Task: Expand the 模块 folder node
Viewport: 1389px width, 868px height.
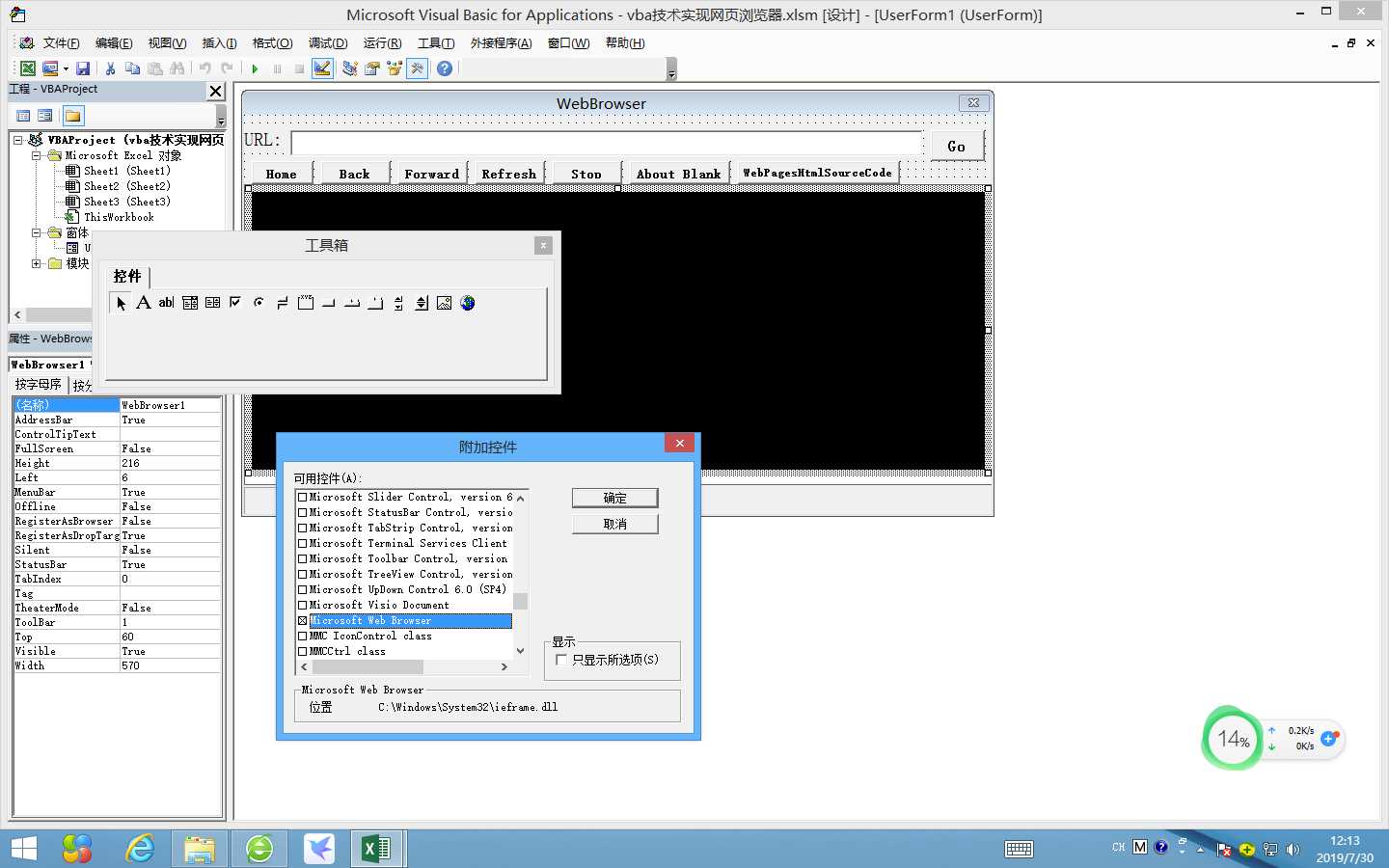Action: tap(37, 263)
